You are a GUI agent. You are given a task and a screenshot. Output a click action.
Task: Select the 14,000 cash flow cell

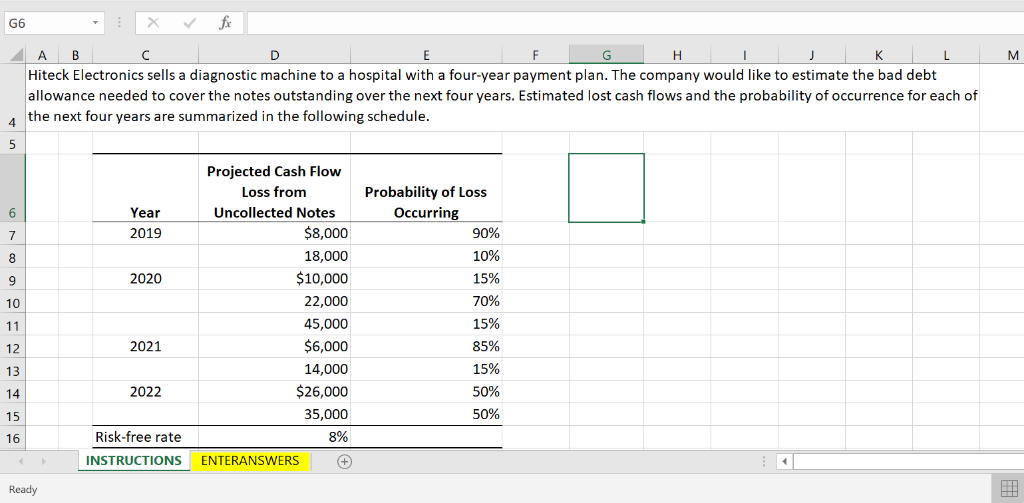[x=274, y=369]
